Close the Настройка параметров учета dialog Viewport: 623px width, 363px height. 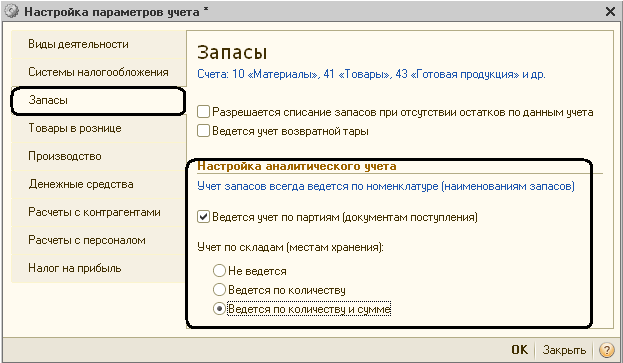pos(610,12)
